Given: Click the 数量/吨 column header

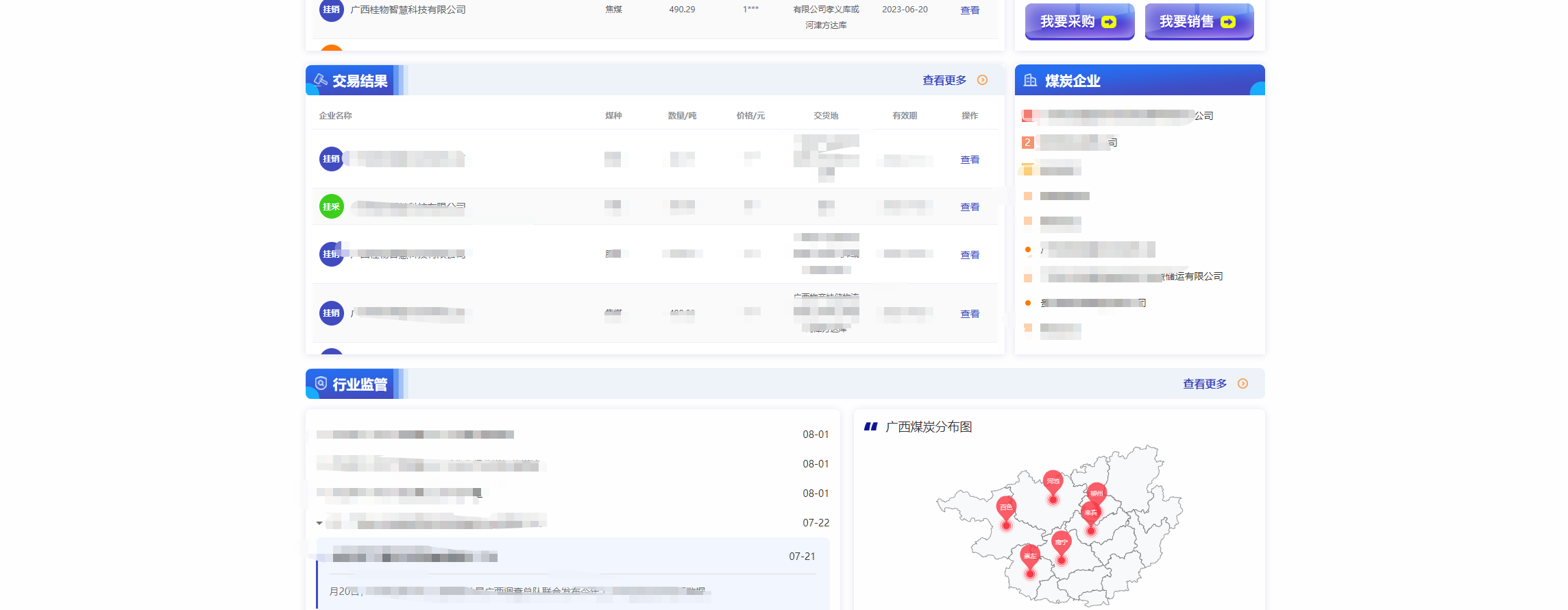Looking at the screenshot, I should [682, 116].
